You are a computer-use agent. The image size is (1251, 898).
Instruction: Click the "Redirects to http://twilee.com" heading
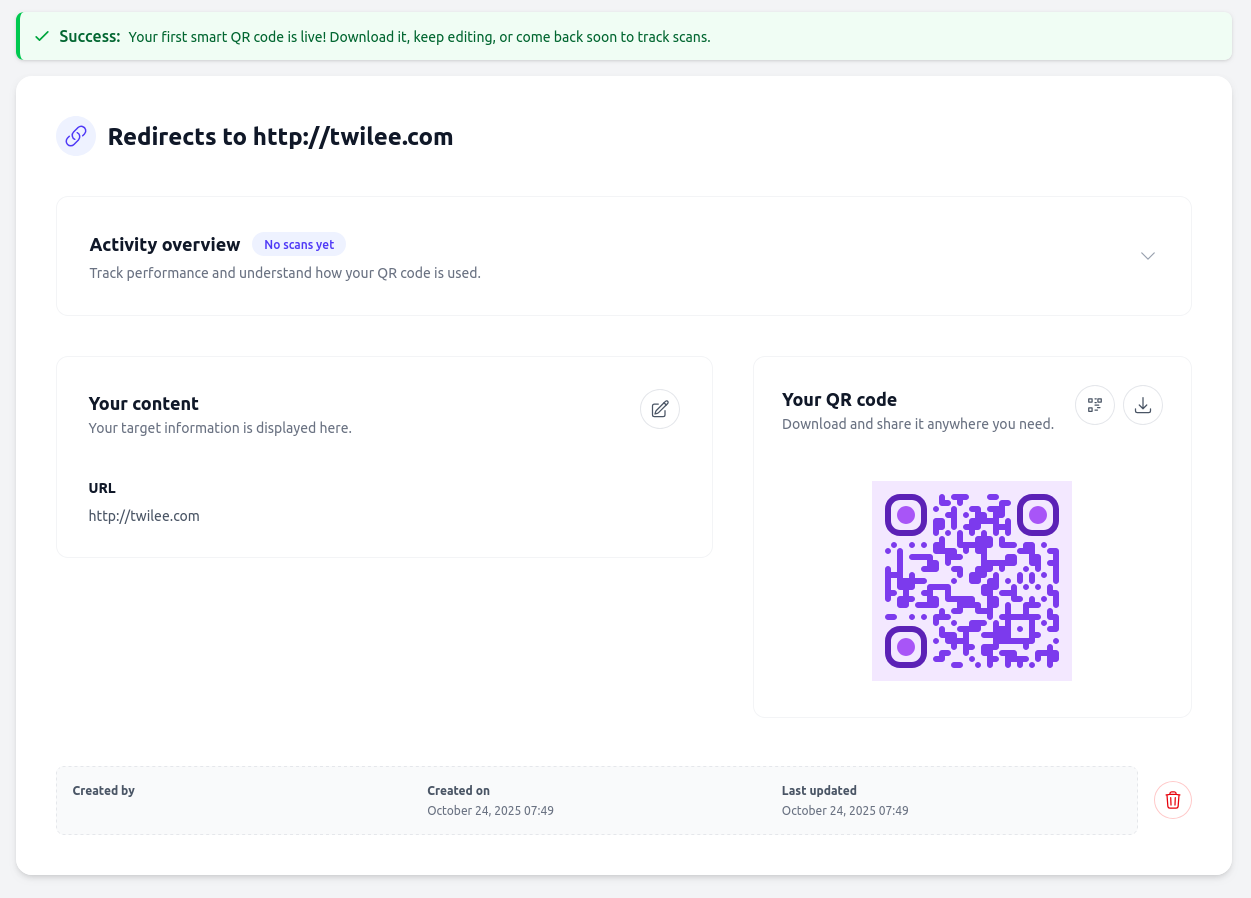(x=280, y=137)
